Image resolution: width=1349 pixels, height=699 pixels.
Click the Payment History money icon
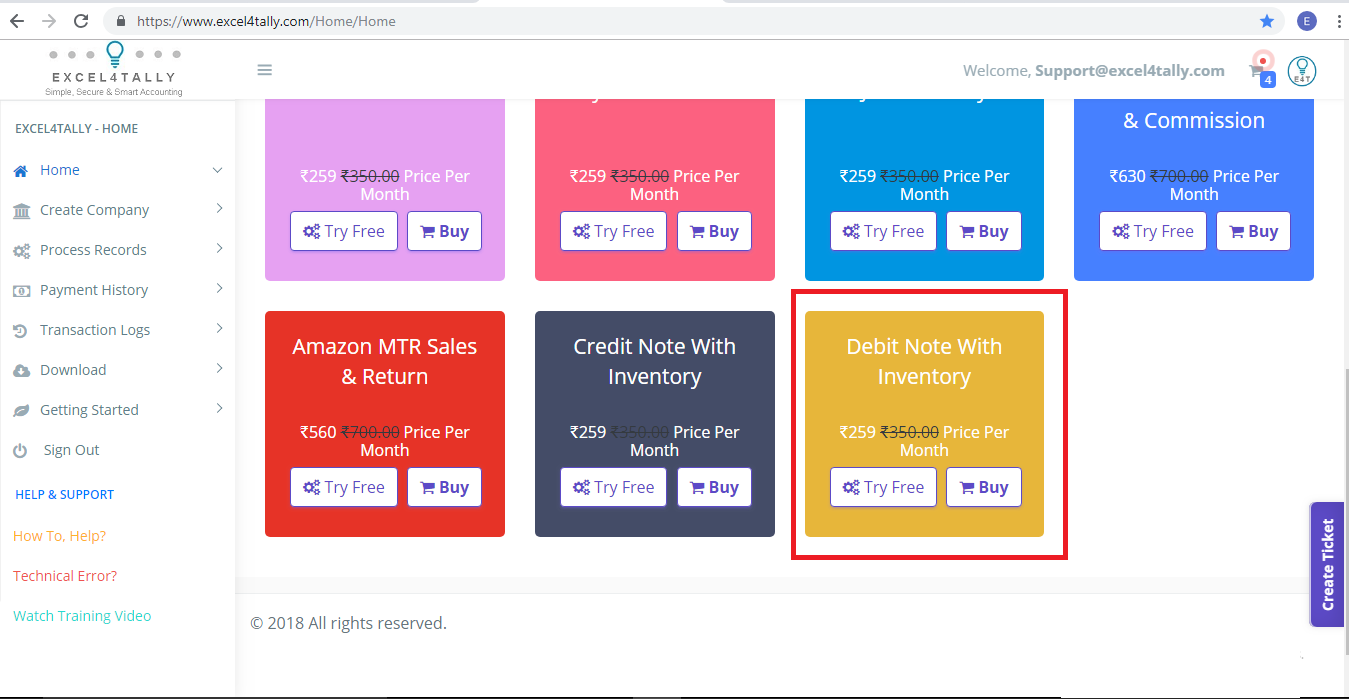(21, 291)
